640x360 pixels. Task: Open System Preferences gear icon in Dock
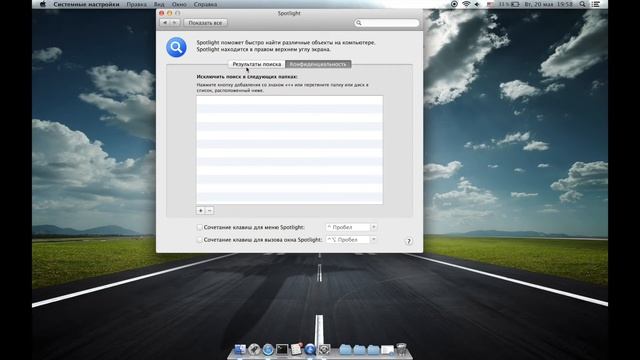coord(324,349)
